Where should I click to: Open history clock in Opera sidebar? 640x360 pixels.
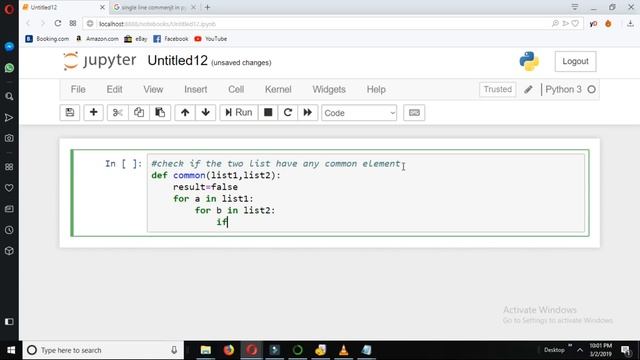coord(9,230)
